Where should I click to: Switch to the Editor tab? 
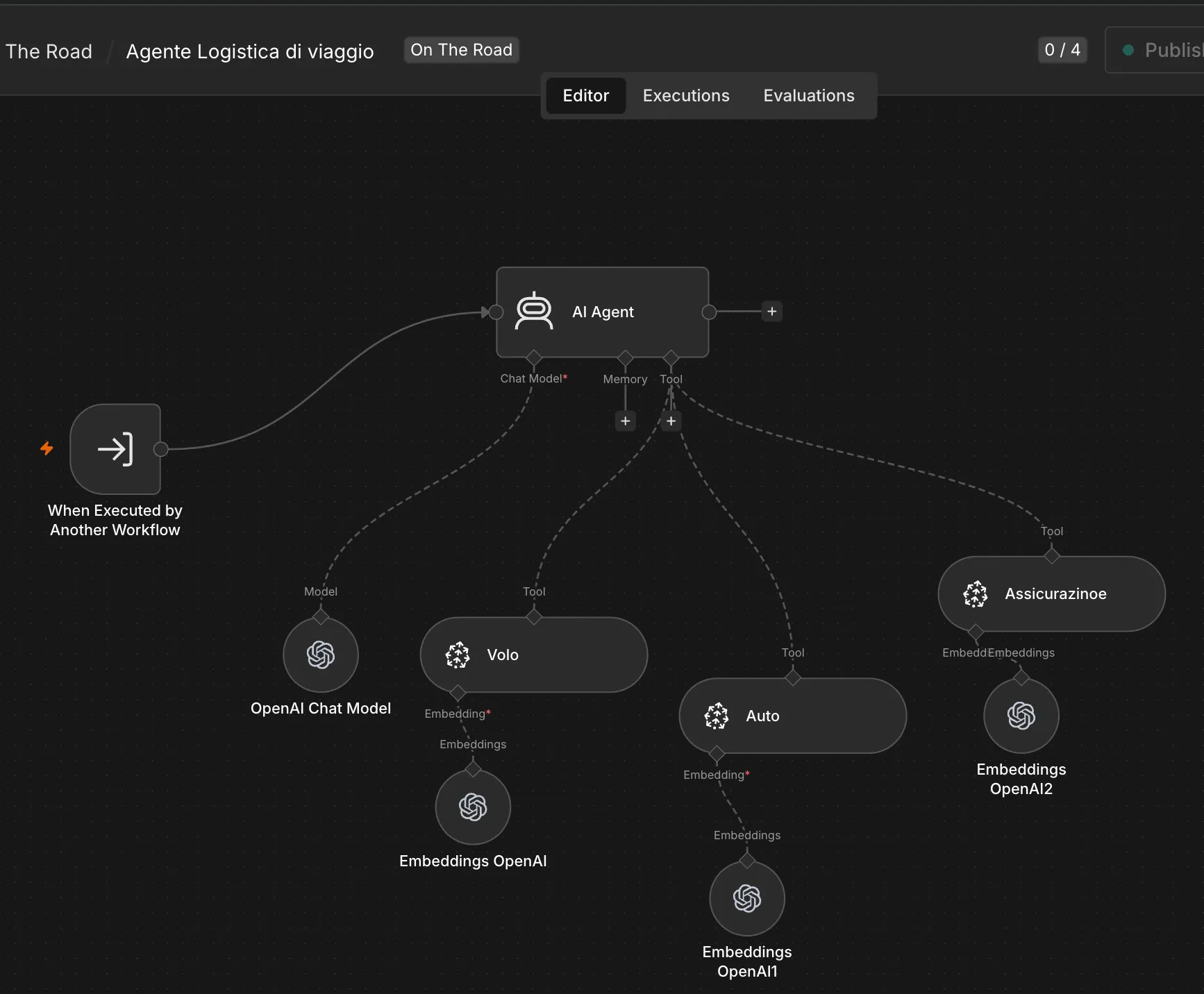pos(585,96)
